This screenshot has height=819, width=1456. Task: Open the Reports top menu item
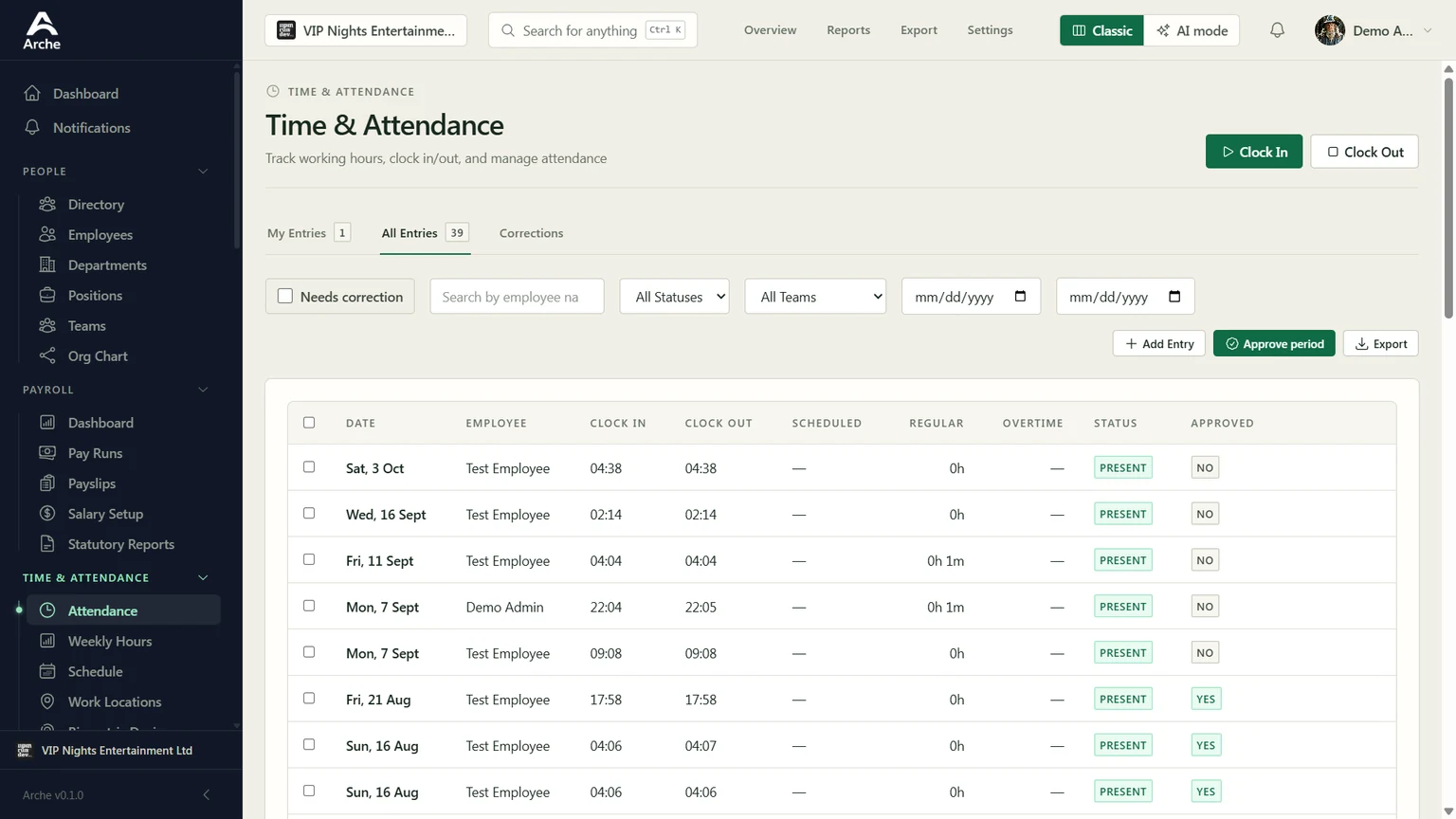[848, 30]
